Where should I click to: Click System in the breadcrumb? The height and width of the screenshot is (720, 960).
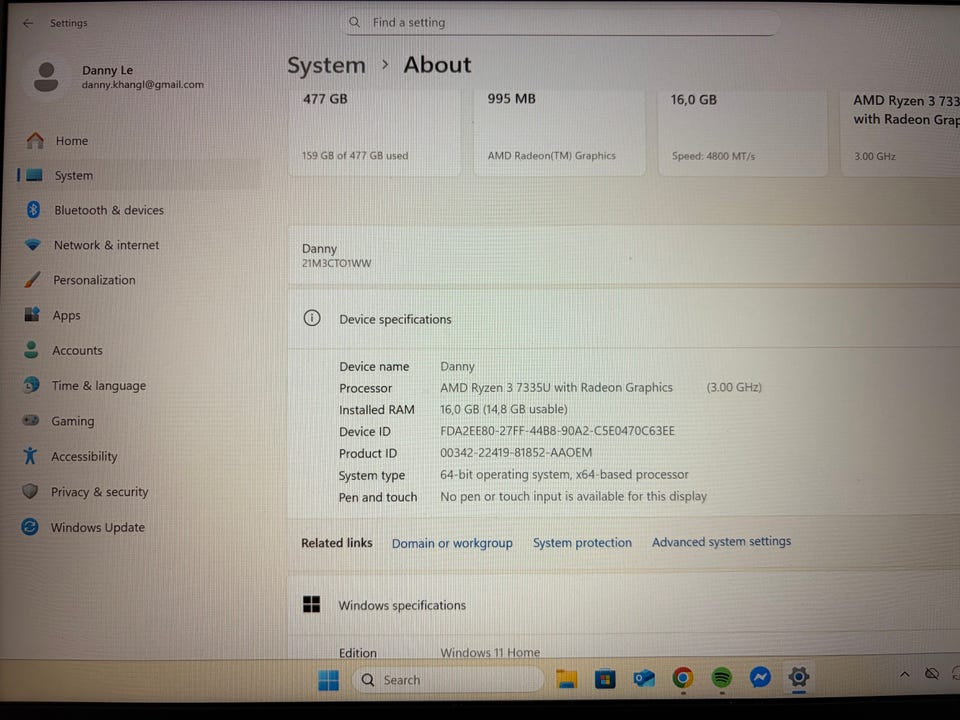coord(326,66)
